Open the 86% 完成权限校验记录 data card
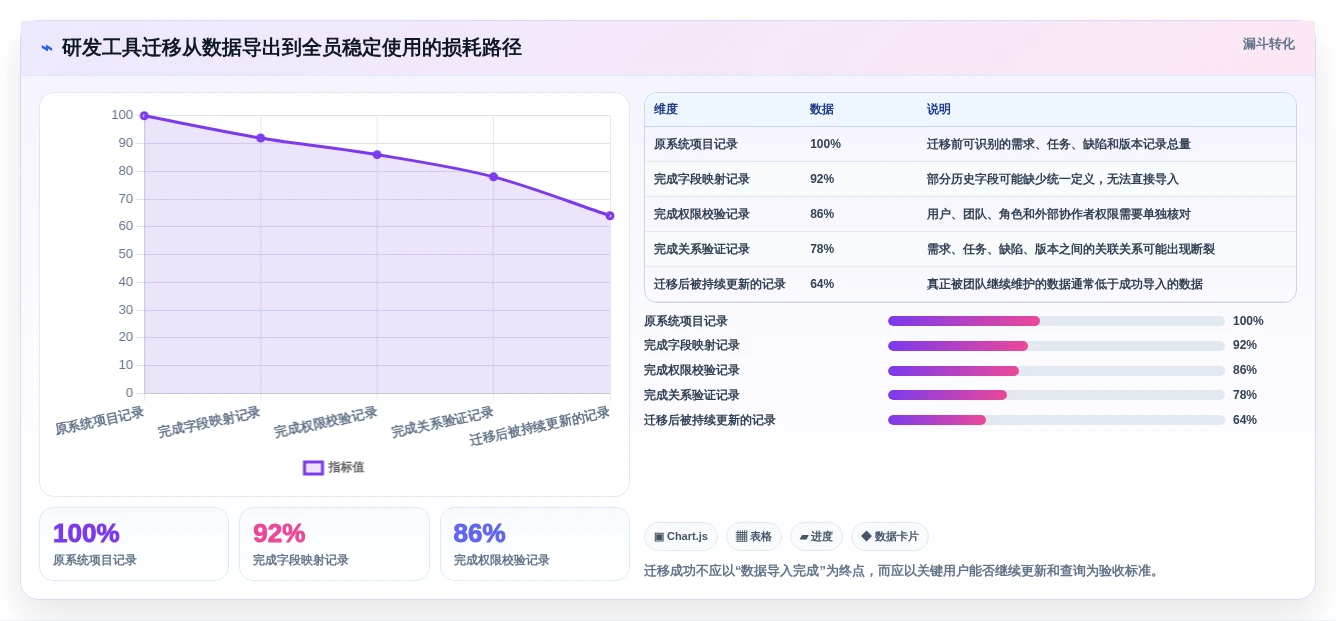1336x621 pixels. click(x=535, y=544)
